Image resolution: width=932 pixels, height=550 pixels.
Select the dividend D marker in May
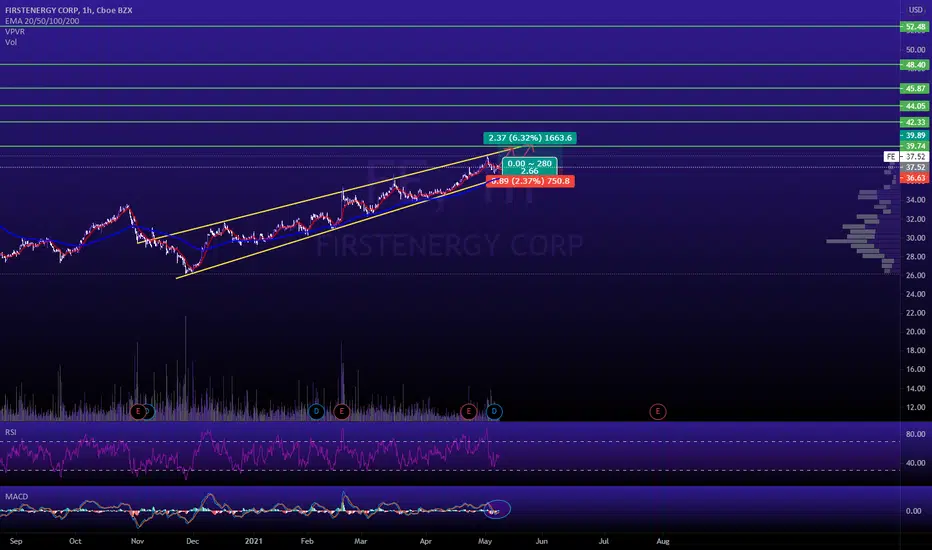click(x=494, y=411)
